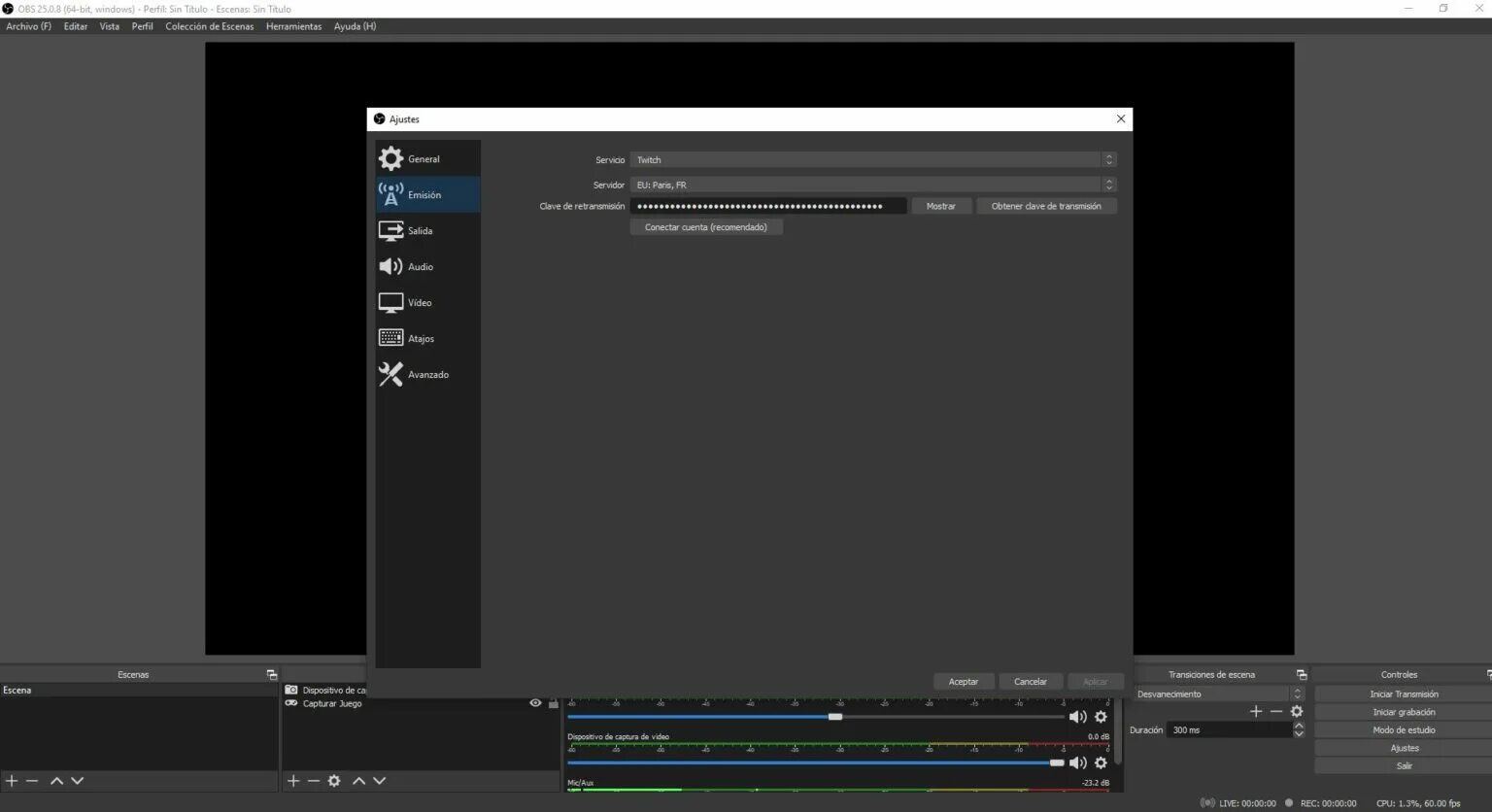This screenshot has width=1492, height=812.
Task: Click volume slider of Dispositivo de captura de vídeo
Action: (x=816, y=762)
